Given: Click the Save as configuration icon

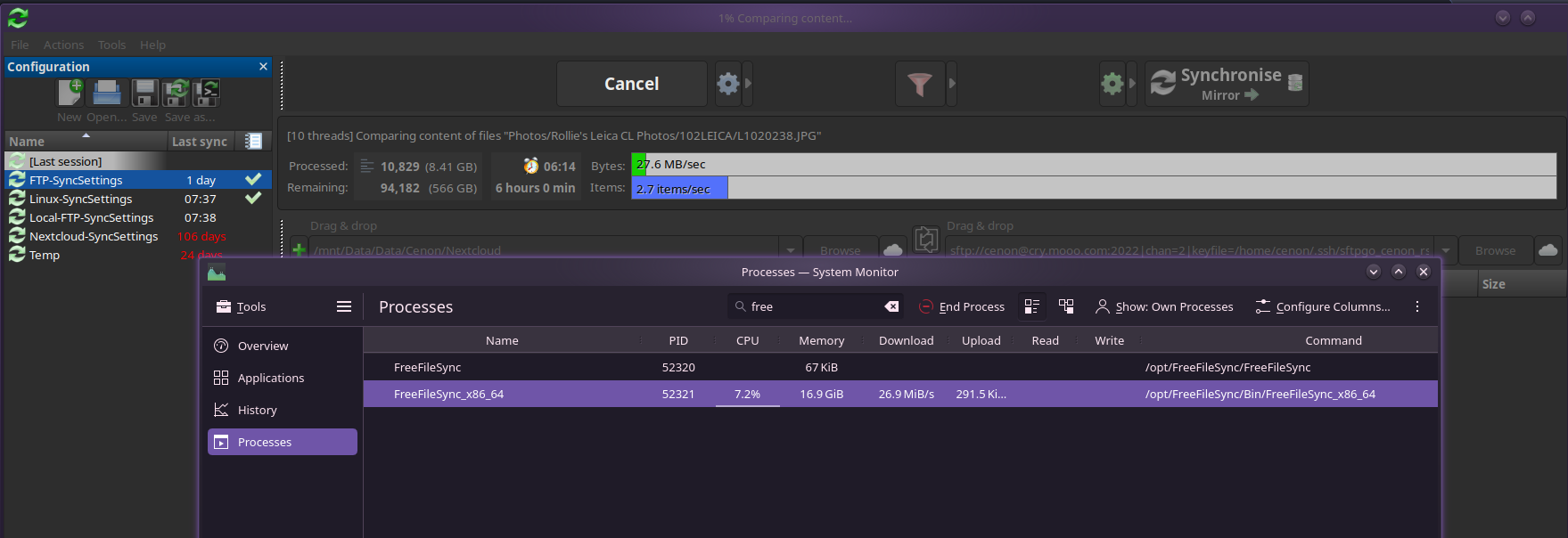Looking at the screenshot, I should pyautogui.click(x=176, y=93).
